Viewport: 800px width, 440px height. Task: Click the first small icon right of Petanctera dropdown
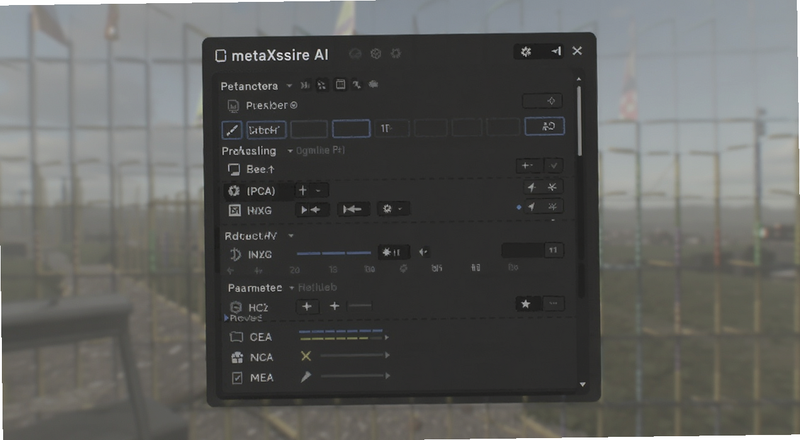point(305,85)
